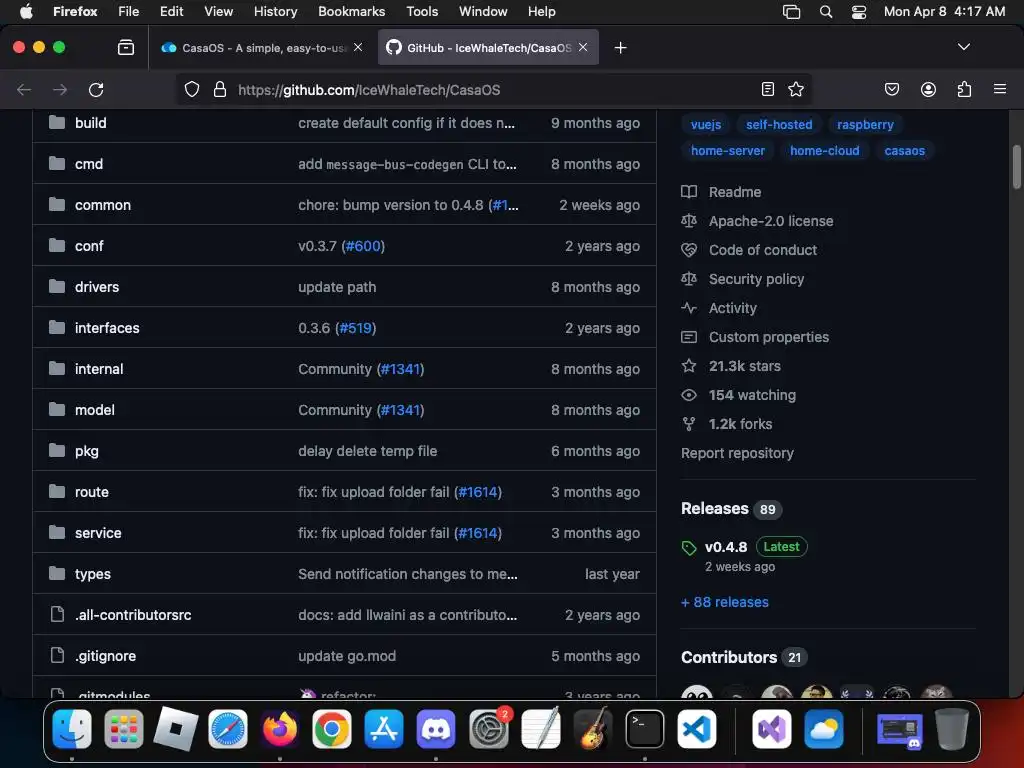Screen dimensions: 1024x768
Task: Open the 'update path' commit message
Action: coord(337,287)
